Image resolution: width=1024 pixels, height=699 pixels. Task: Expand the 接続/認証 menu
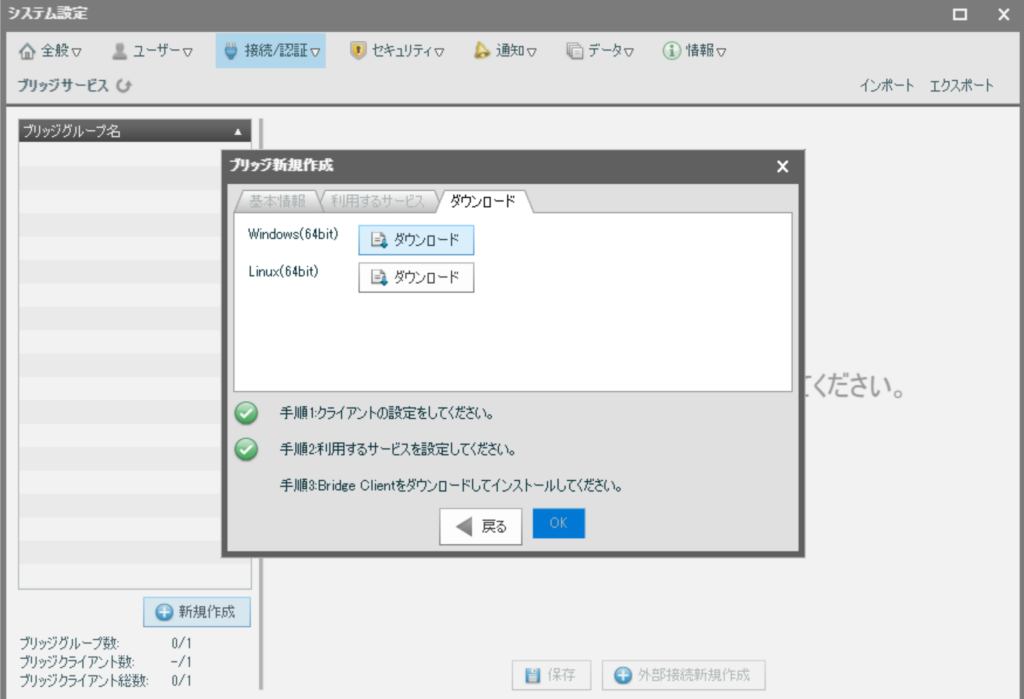271,51
